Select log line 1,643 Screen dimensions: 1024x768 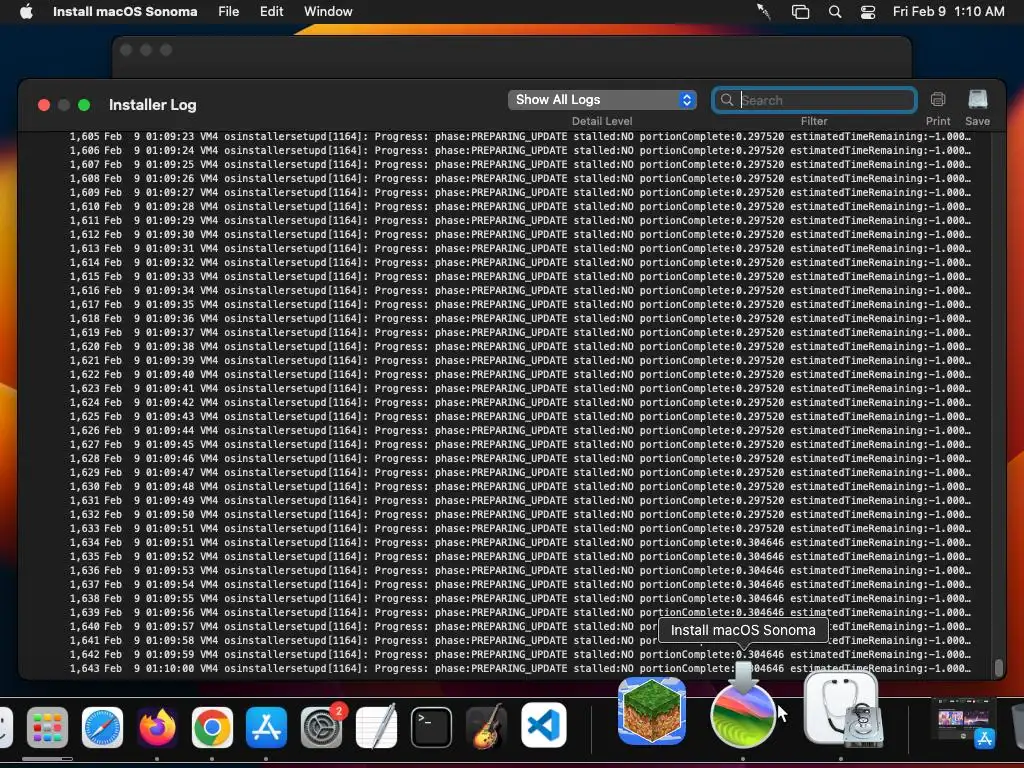pos(520,668)
